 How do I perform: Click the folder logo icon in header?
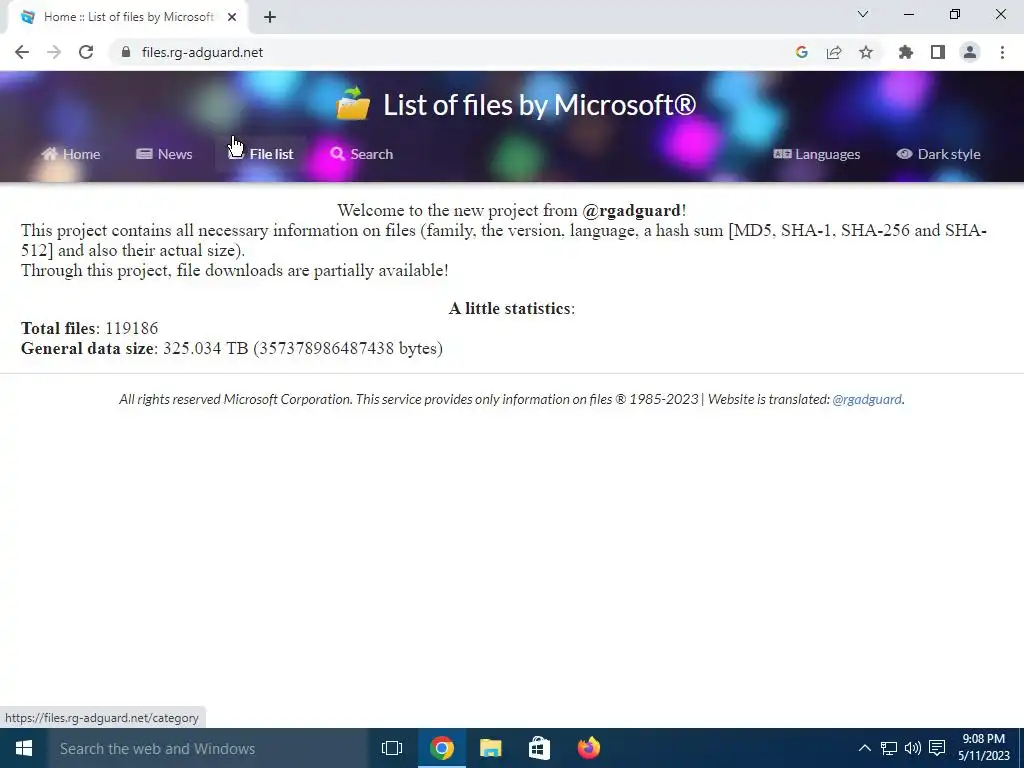(353, 104)
